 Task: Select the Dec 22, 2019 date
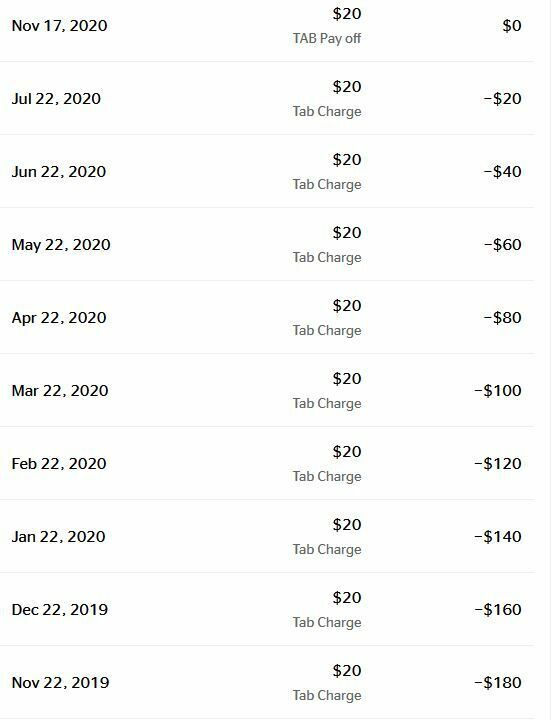tap(60, 610)
